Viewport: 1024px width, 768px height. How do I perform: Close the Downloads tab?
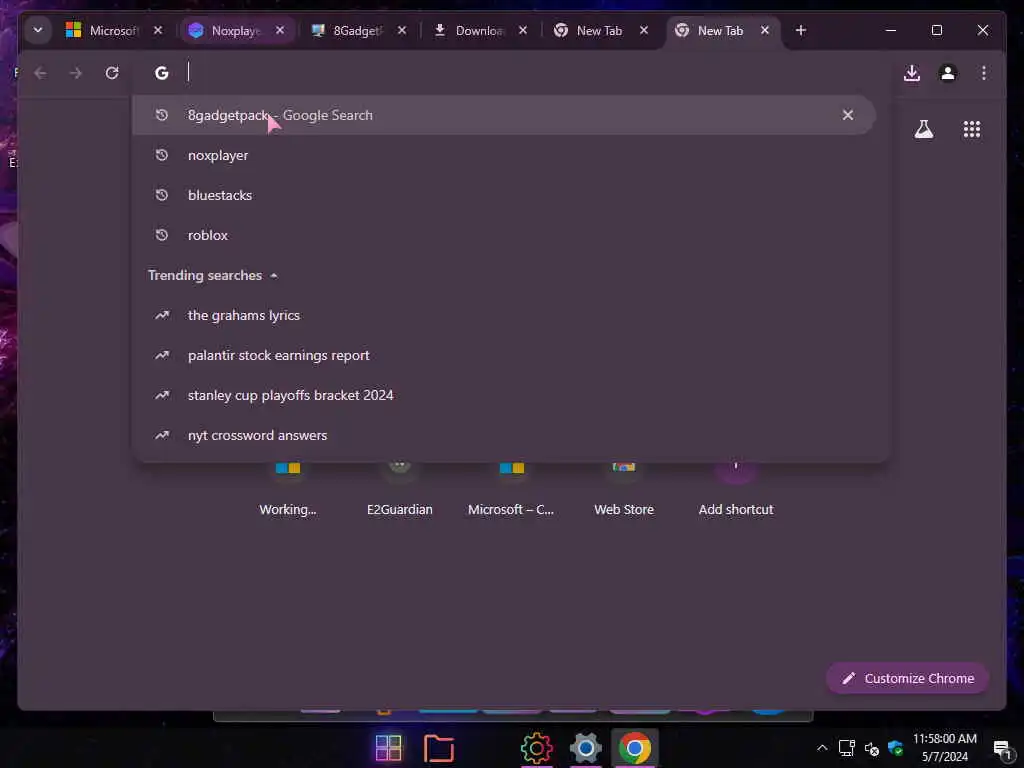pyautogui.click(x=522, y=30)
